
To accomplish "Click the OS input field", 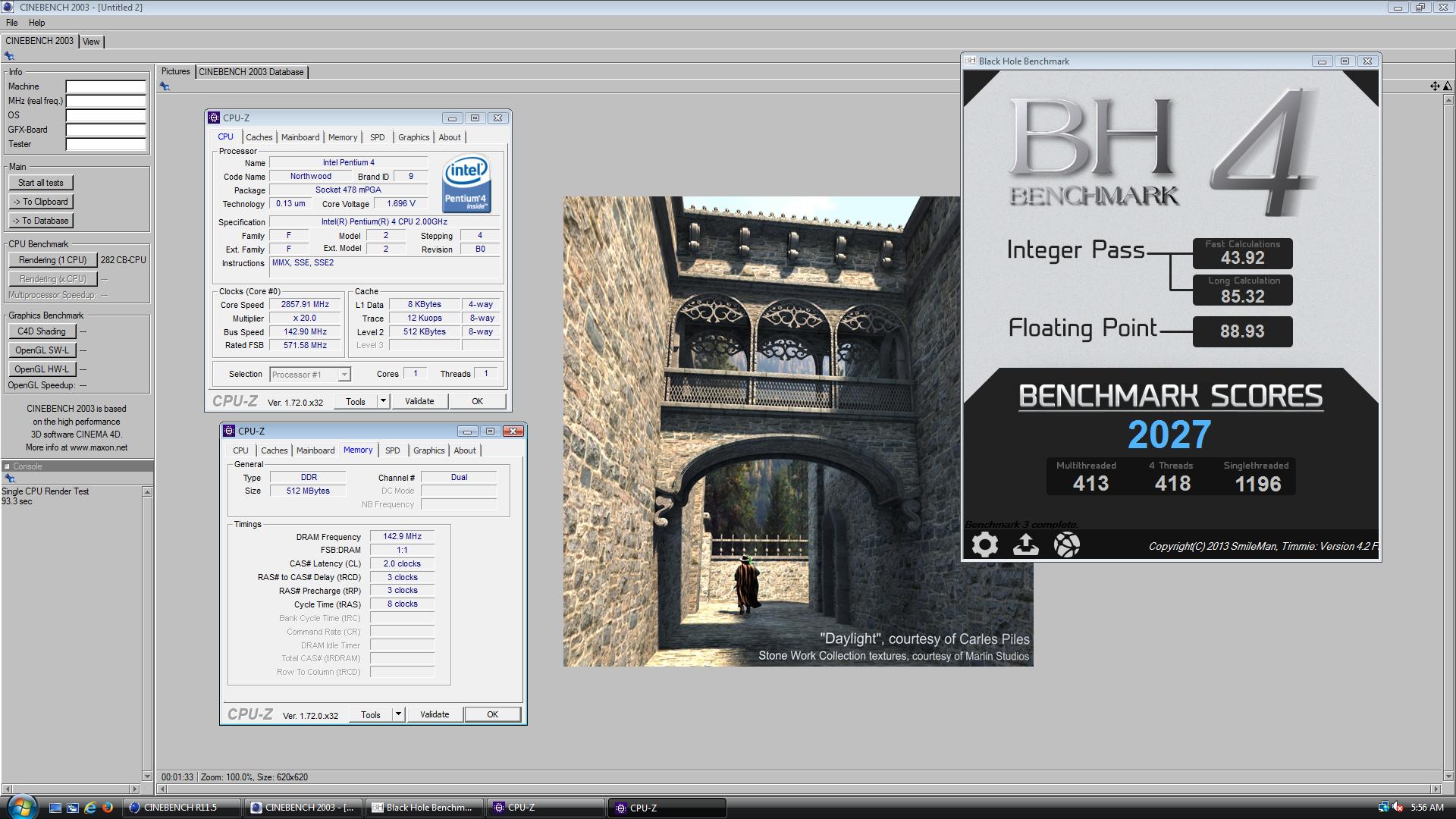I will coord(105,115).
